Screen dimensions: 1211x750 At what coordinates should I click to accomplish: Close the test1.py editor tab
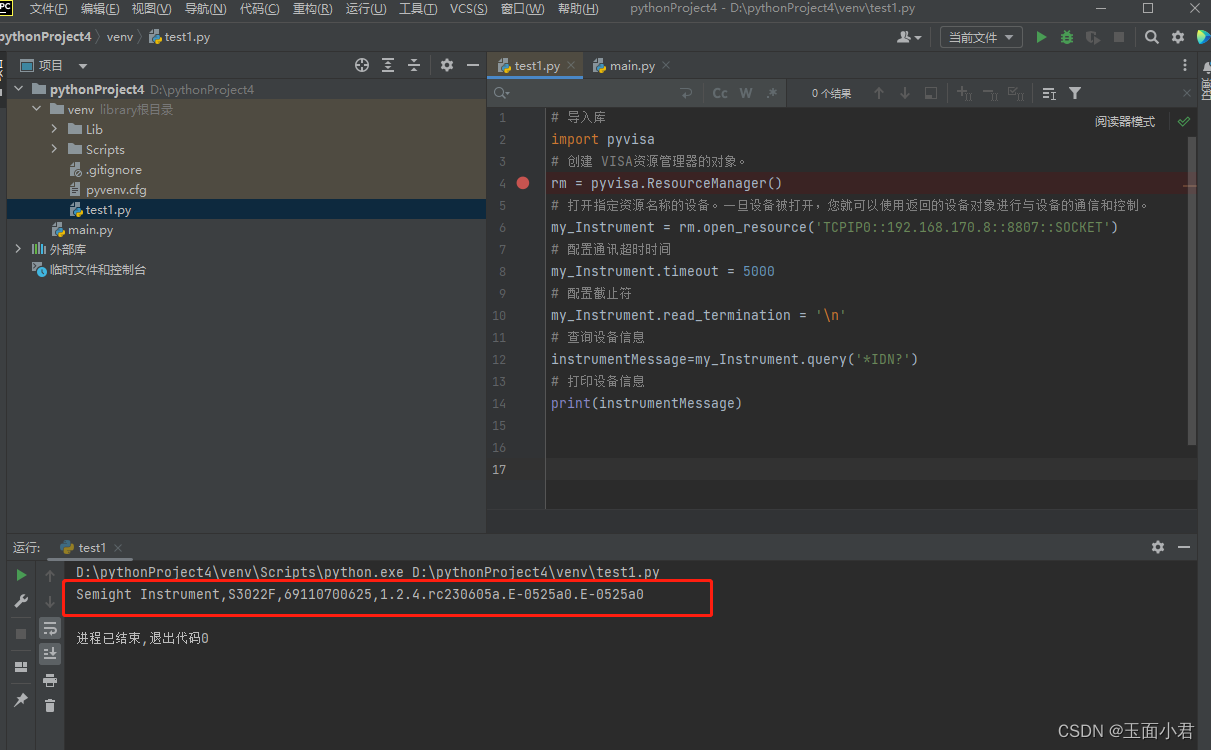tap(571, 66)
